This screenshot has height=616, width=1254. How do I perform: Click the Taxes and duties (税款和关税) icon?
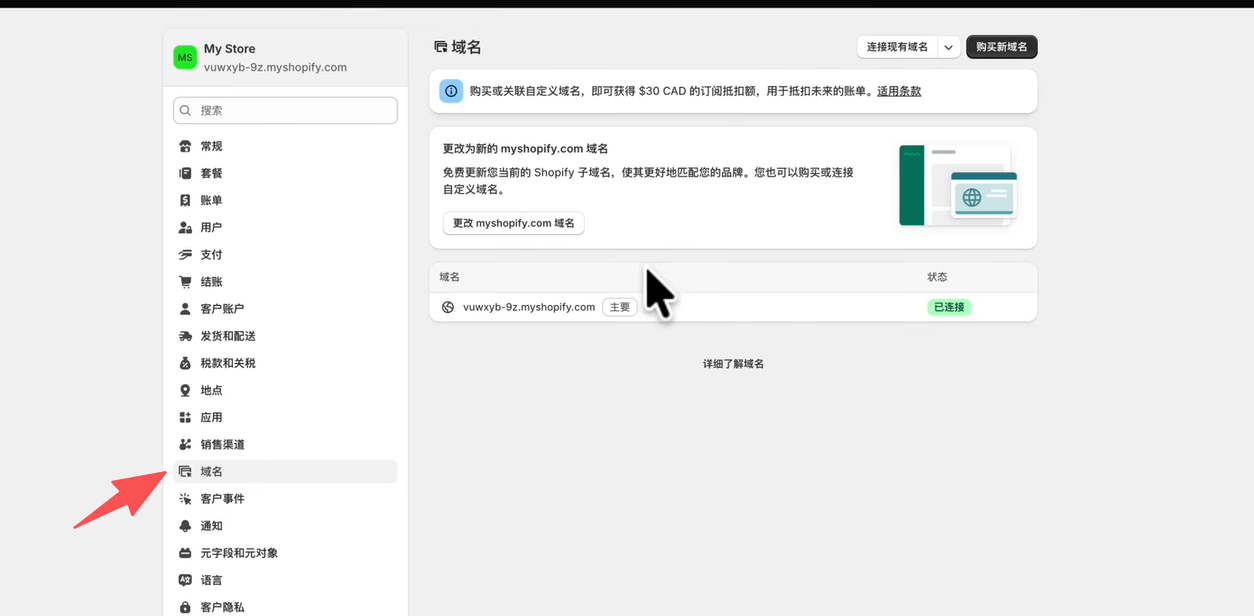coord(185,363)
